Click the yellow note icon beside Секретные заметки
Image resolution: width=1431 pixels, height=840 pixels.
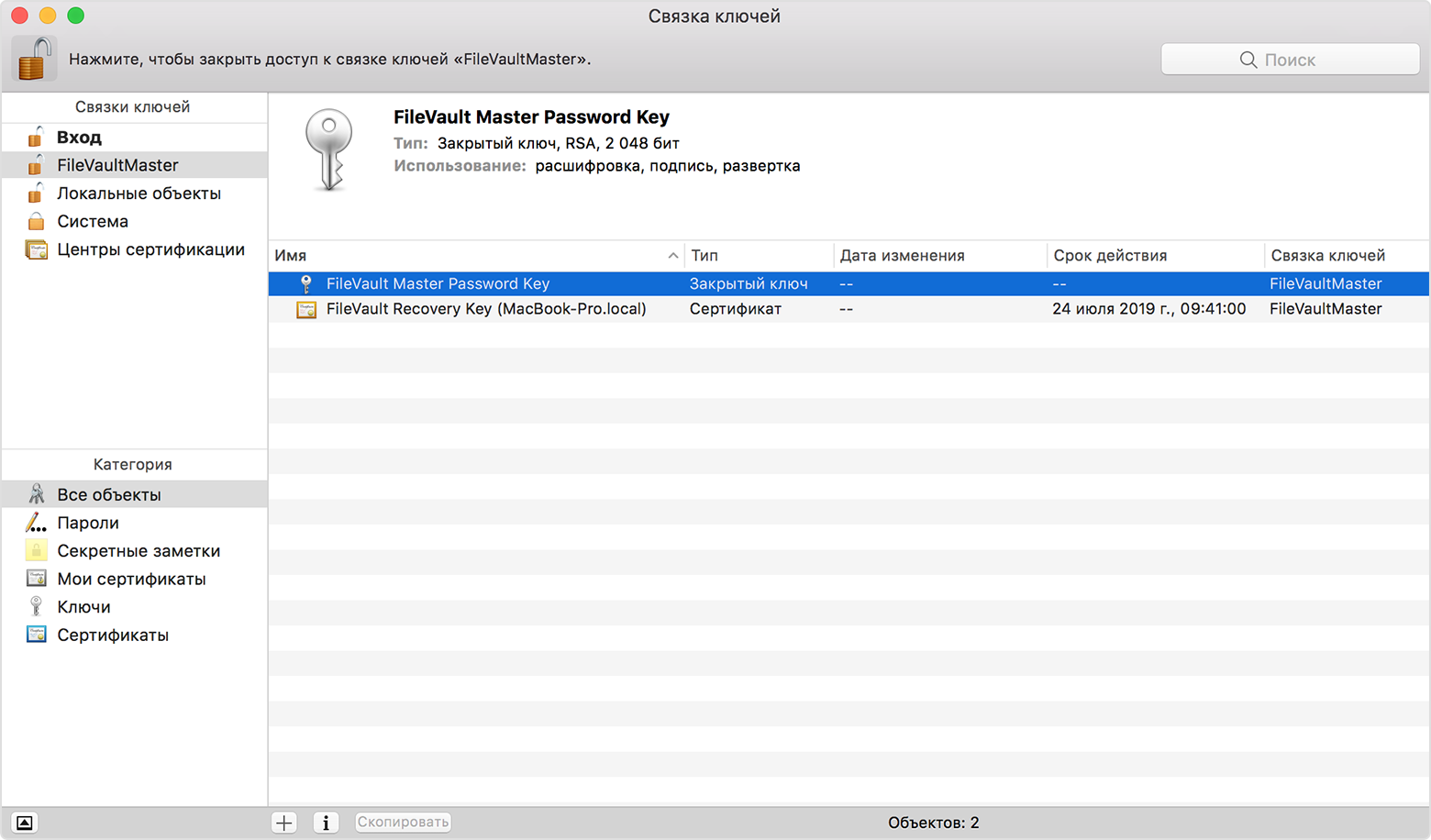coord(36,550)
